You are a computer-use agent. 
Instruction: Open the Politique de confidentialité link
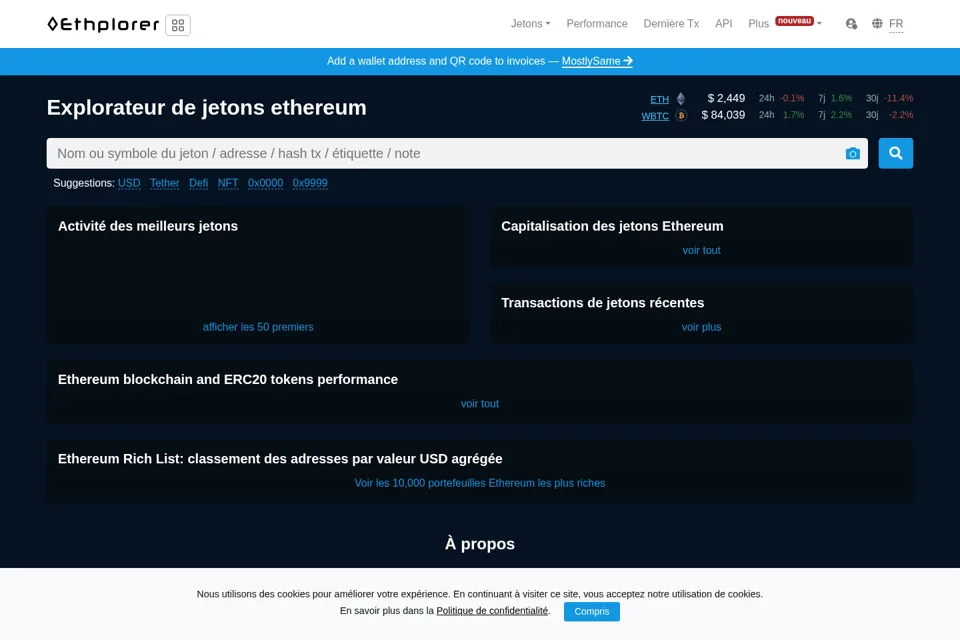492,611
